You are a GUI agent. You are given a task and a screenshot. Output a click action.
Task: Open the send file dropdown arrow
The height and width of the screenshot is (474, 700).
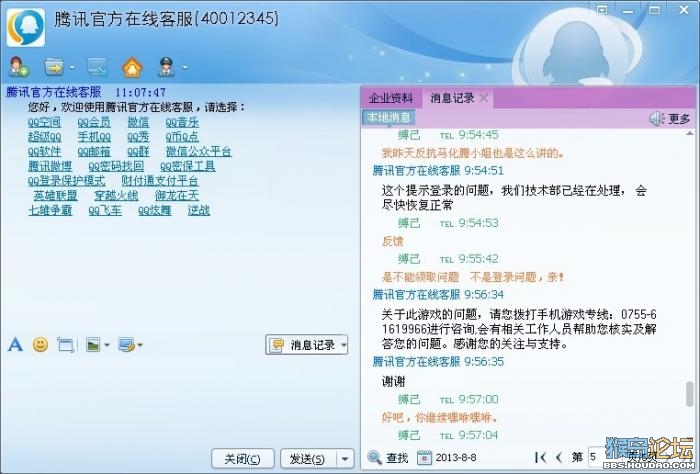[72, 68]
